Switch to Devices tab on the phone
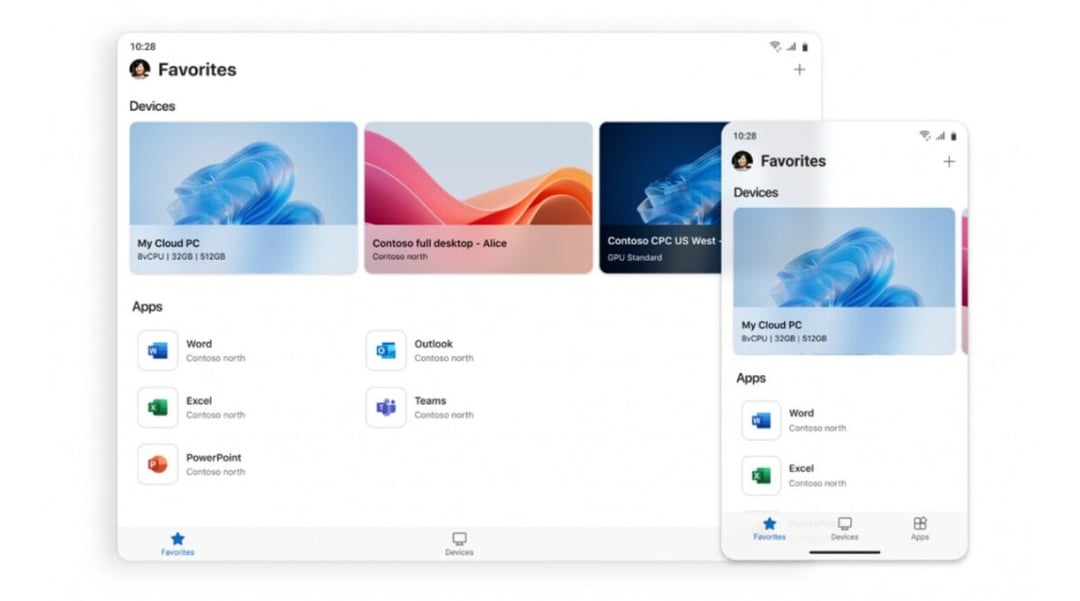The height and width of the screenshot is (601, 1080). (845, 528)
